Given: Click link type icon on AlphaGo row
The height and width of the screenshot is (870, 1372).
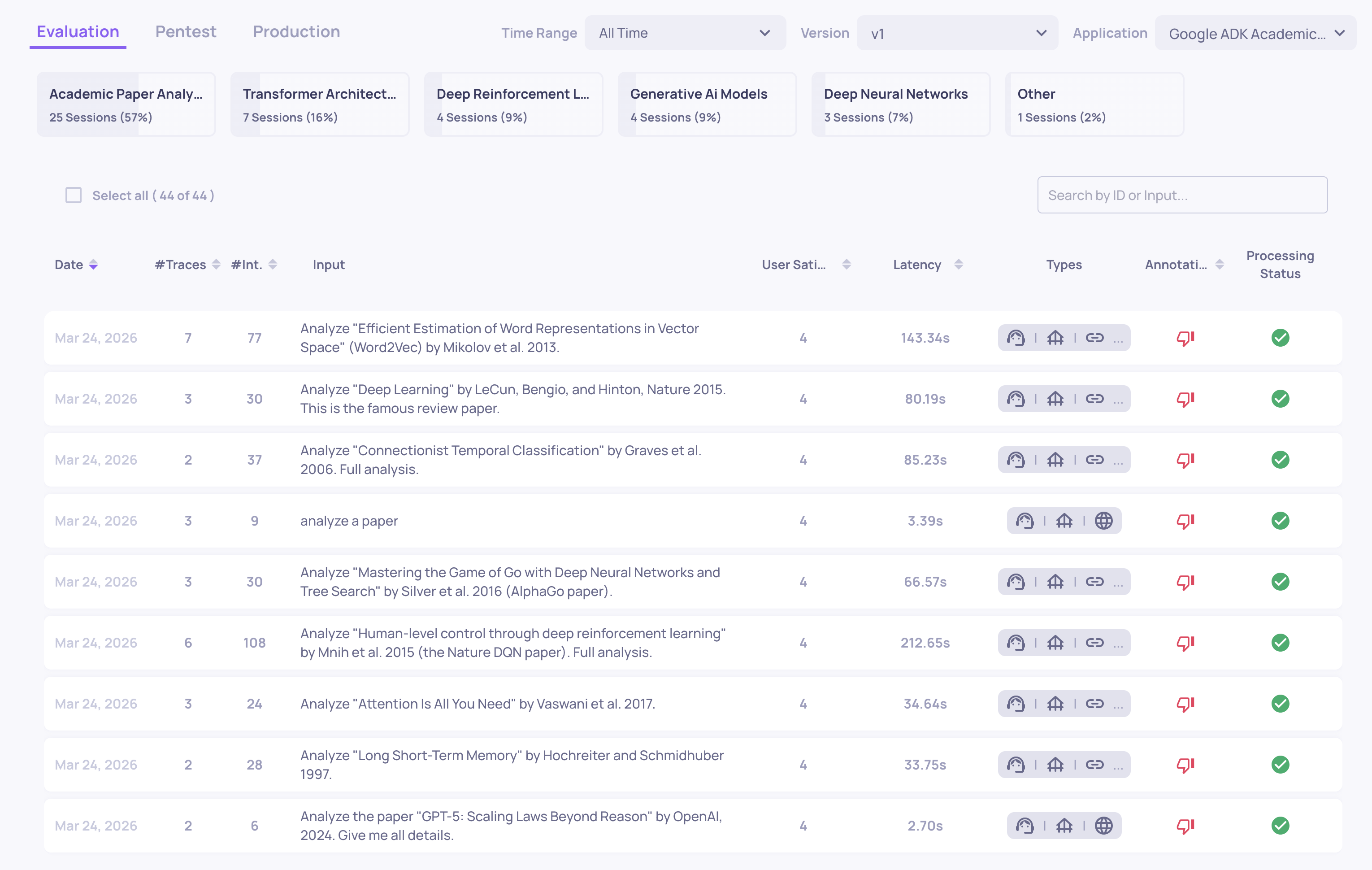Looking at the screenshot, I should click(x=1094, y=582).
